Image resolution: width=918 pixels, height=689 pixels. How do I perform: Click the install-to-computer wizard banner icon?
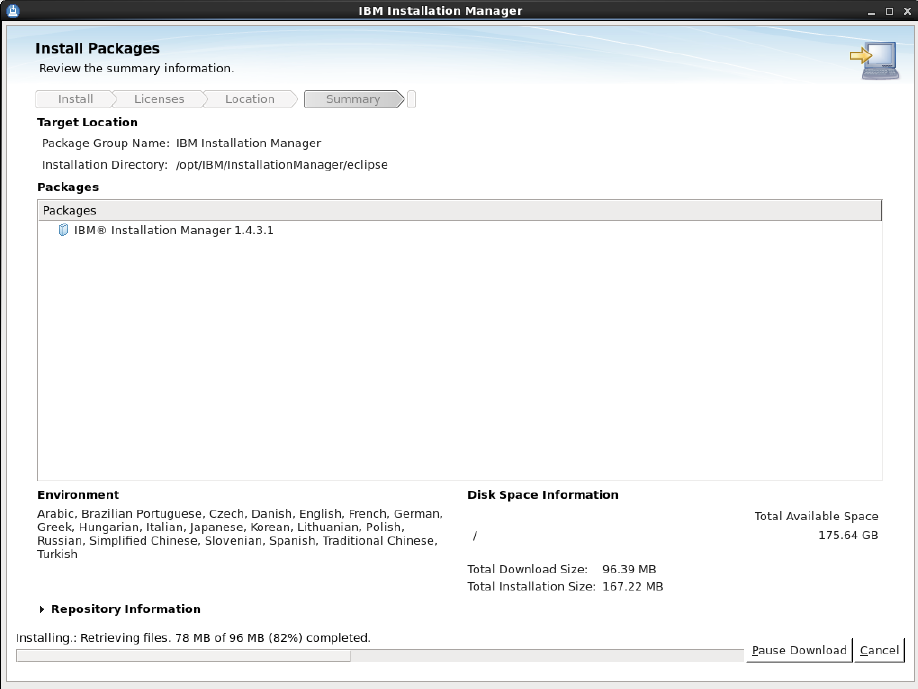pyautogui.click(x=875, y=60)
